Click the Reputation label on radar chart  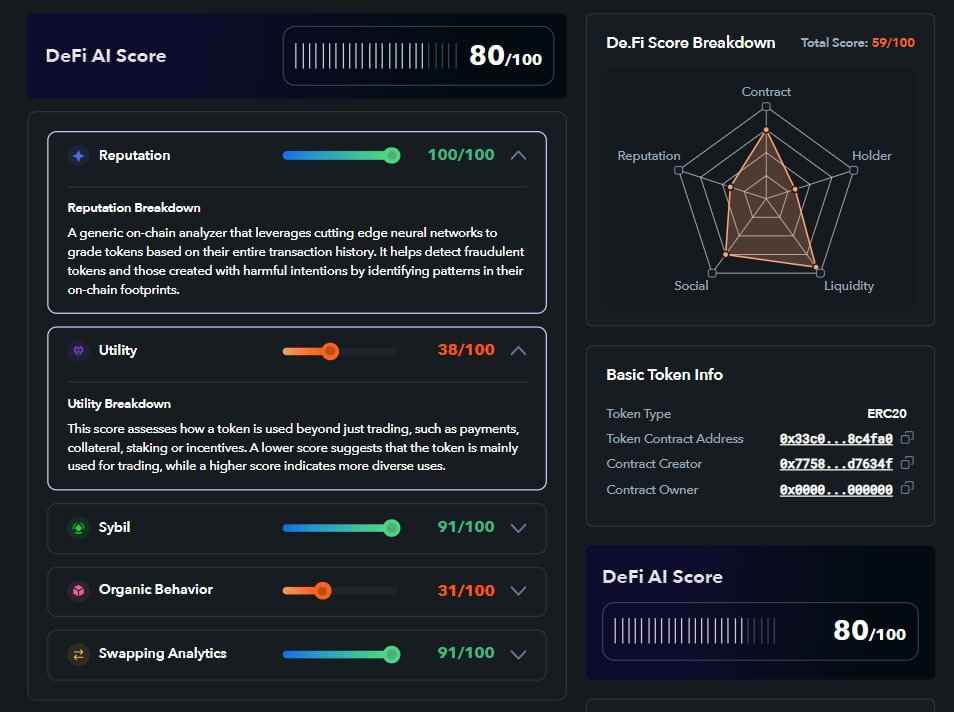point(649,156)
